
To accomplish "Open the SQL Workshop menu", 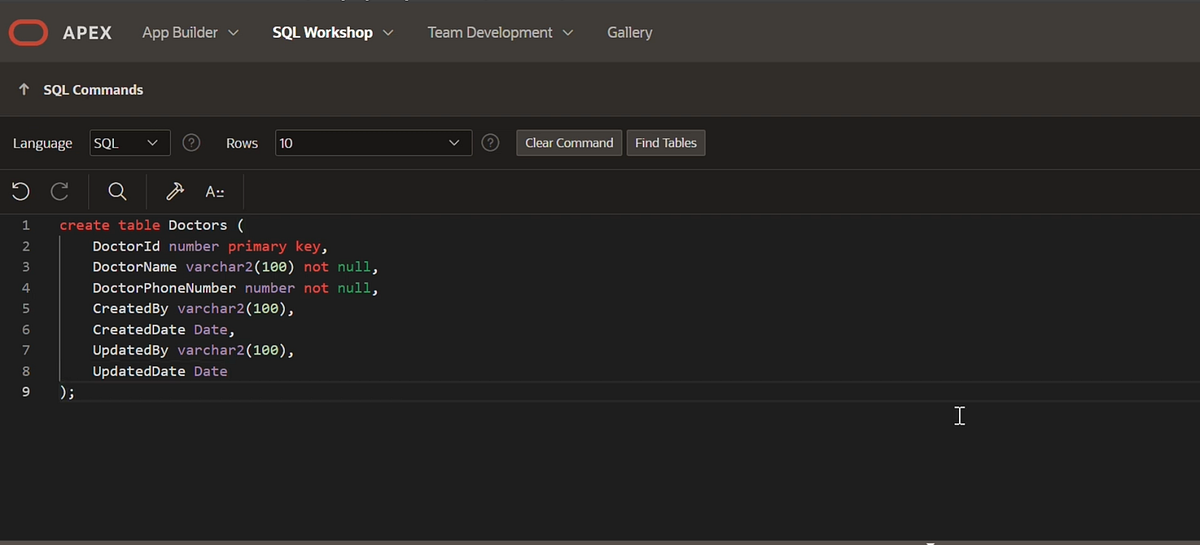I will point(333,32).
